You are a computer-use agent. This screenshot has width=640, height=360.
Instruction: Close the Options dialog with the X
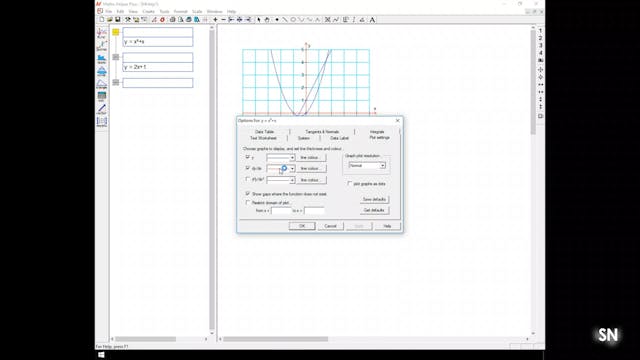398,121
